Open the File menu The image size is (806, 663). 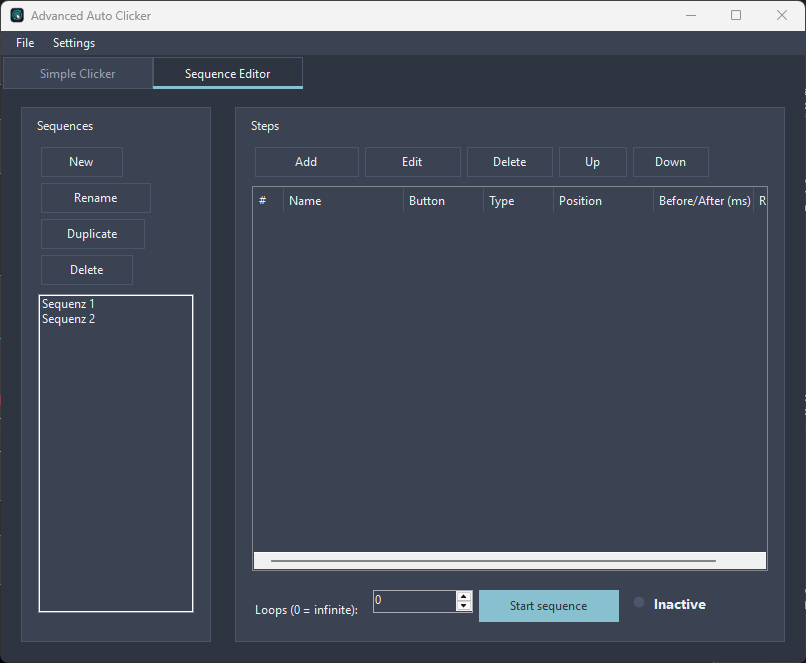[x=25, y=43]
